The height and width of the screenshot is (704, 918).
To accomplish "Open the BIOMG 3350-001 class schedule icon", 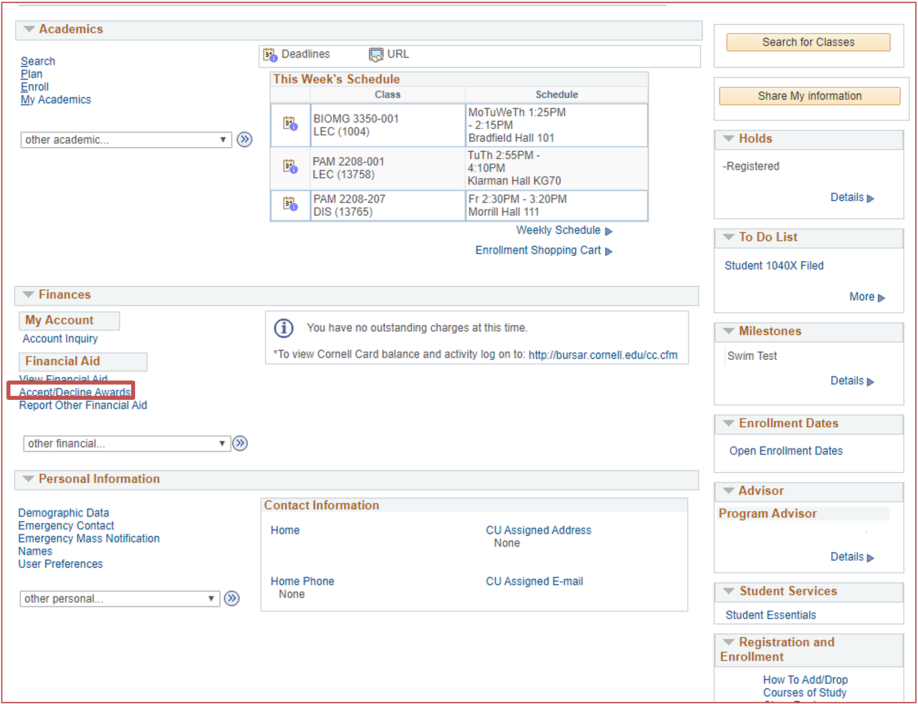I will coord(290,124).
